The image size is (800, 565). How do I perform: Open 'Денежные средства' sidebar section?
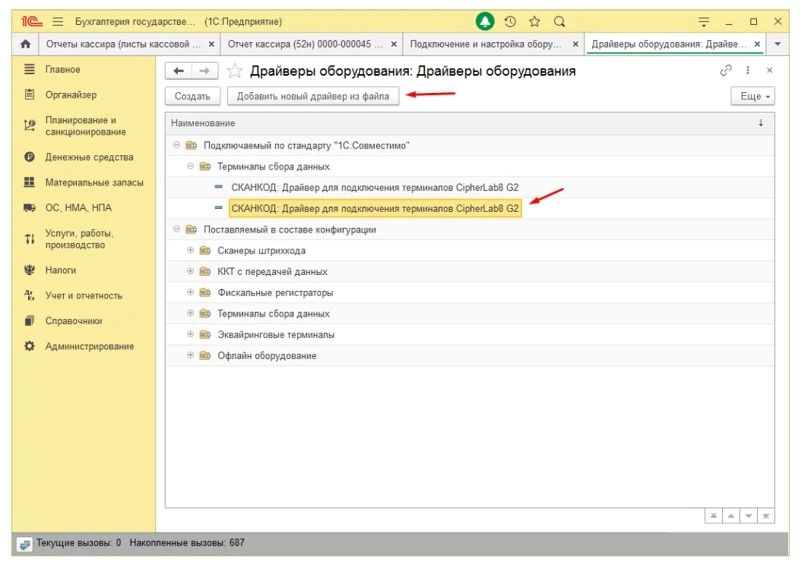88,157
